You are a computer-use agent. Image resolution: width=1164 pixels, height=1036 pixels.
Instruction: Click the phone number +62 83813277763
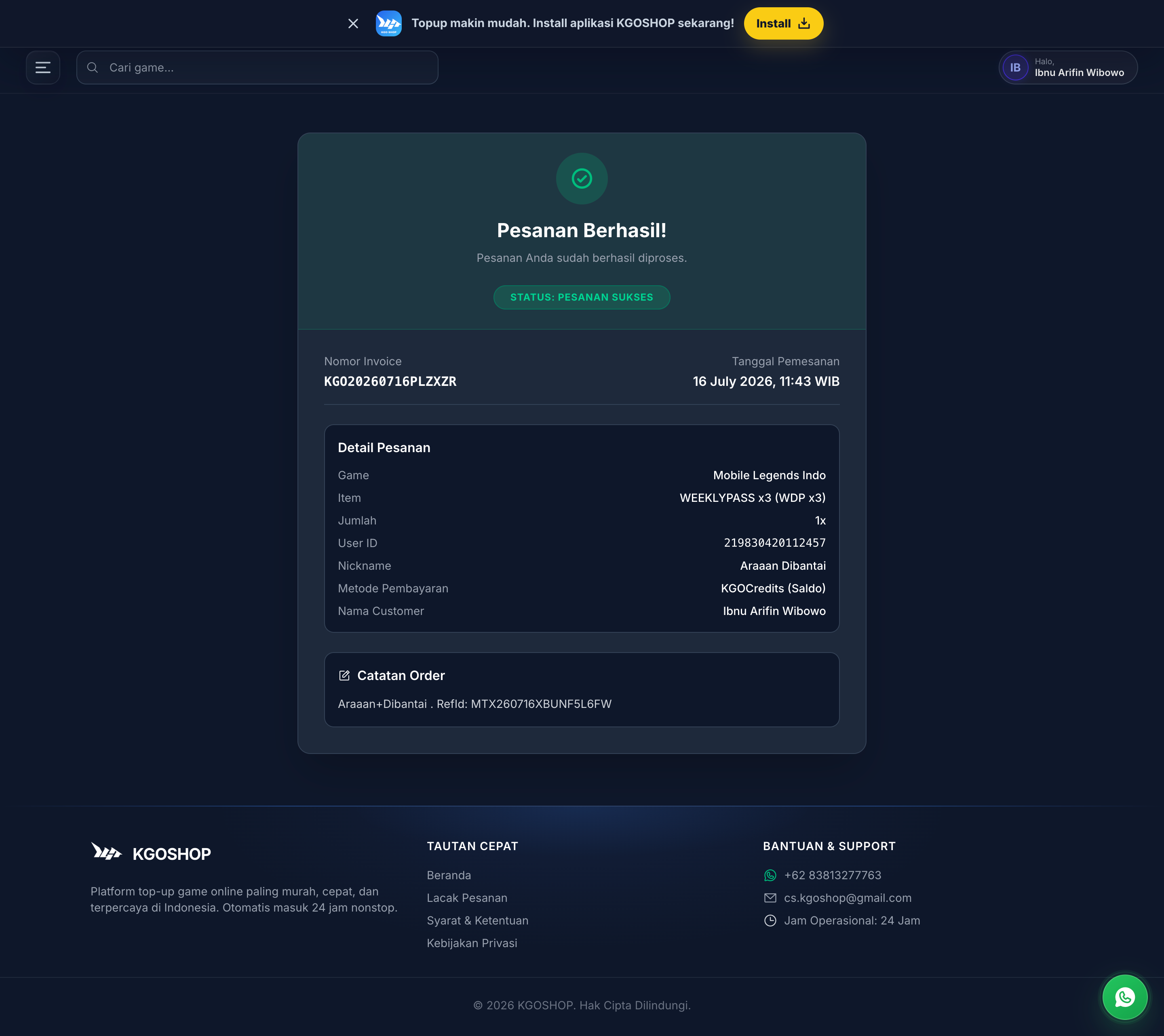click(833, 876)
